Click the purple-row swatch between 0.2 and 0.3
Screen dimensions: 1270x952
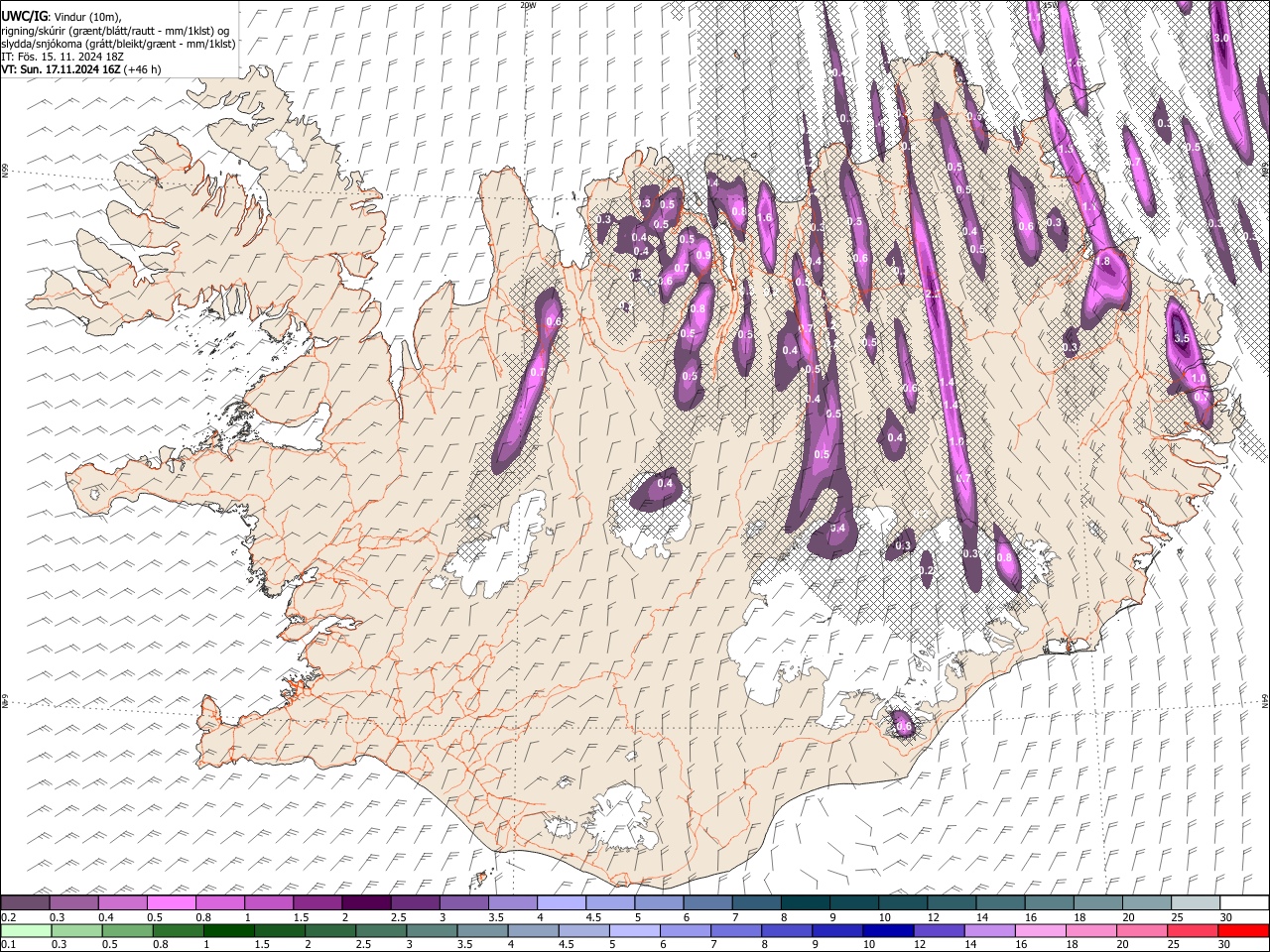[25, 903]
